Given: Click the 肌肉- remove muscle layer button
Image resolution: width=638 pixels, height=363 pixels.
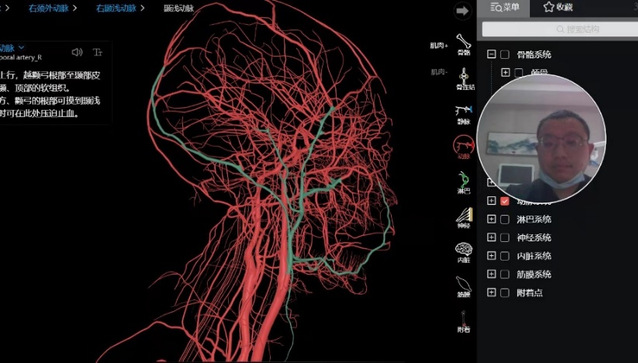Looking at the screenshot, I should point(439,72).
